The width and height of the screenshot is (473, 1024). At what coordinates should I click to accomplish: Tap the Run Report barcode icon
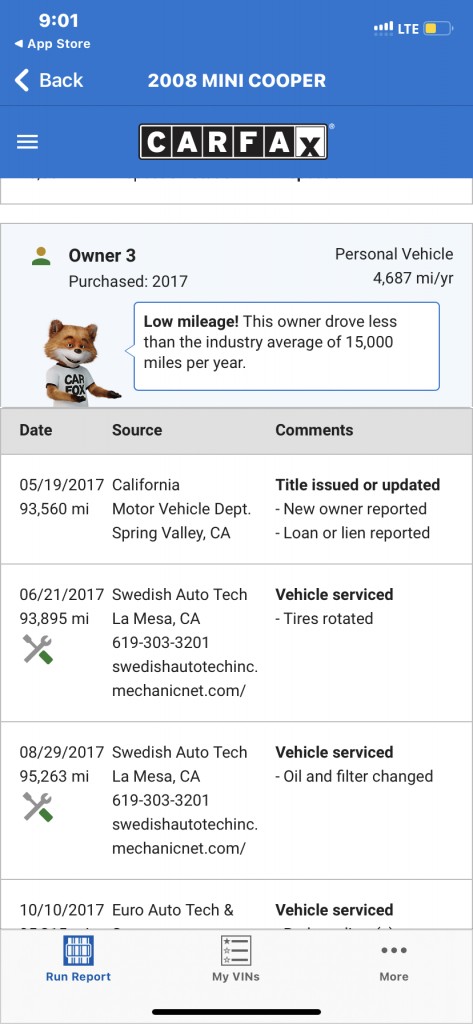click(x=78, y=950)
